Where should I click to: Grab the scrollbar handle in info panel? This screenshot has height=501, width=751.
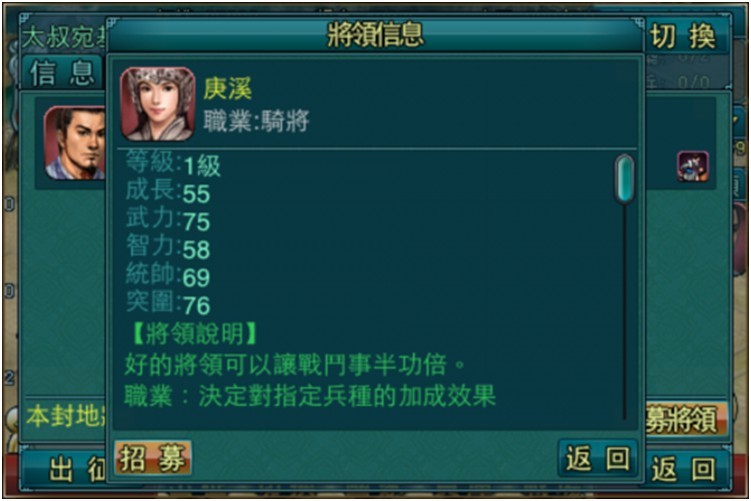pyautogui.click(x=624, y=179)
